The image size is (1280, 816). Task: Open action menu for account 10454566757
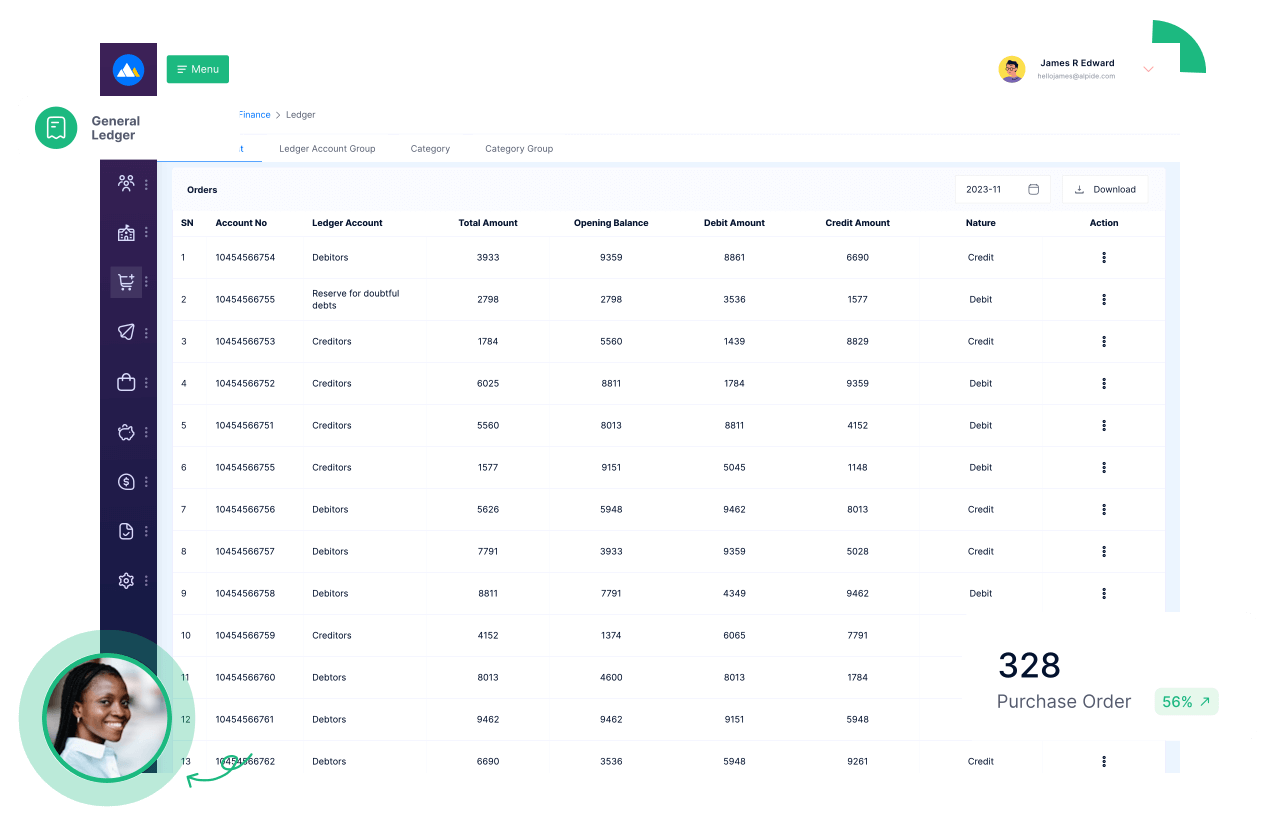[1104, 551]
